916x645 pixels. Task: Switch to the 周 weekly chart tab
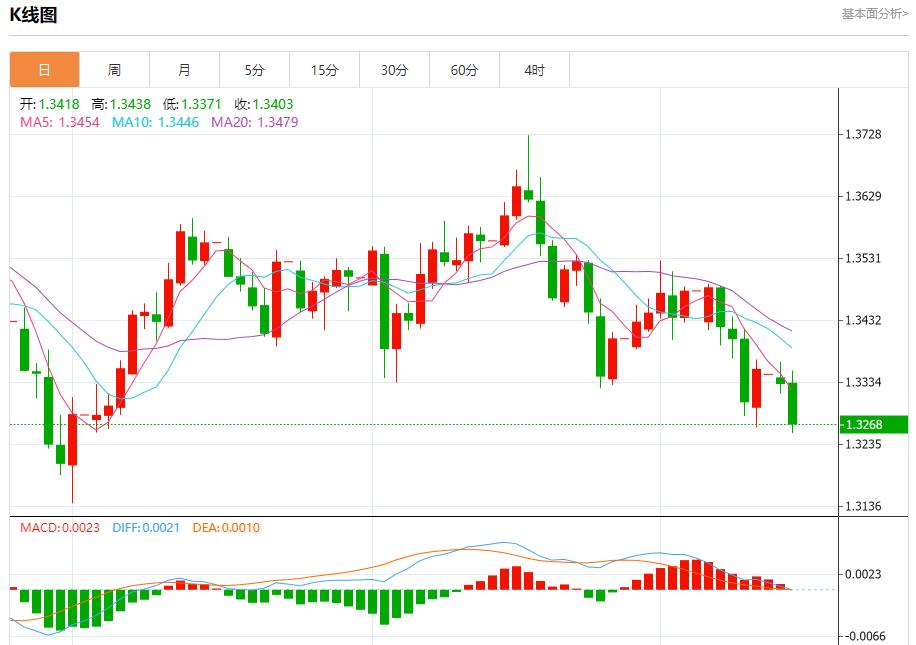pyautogui.click(x=113, y=69)
